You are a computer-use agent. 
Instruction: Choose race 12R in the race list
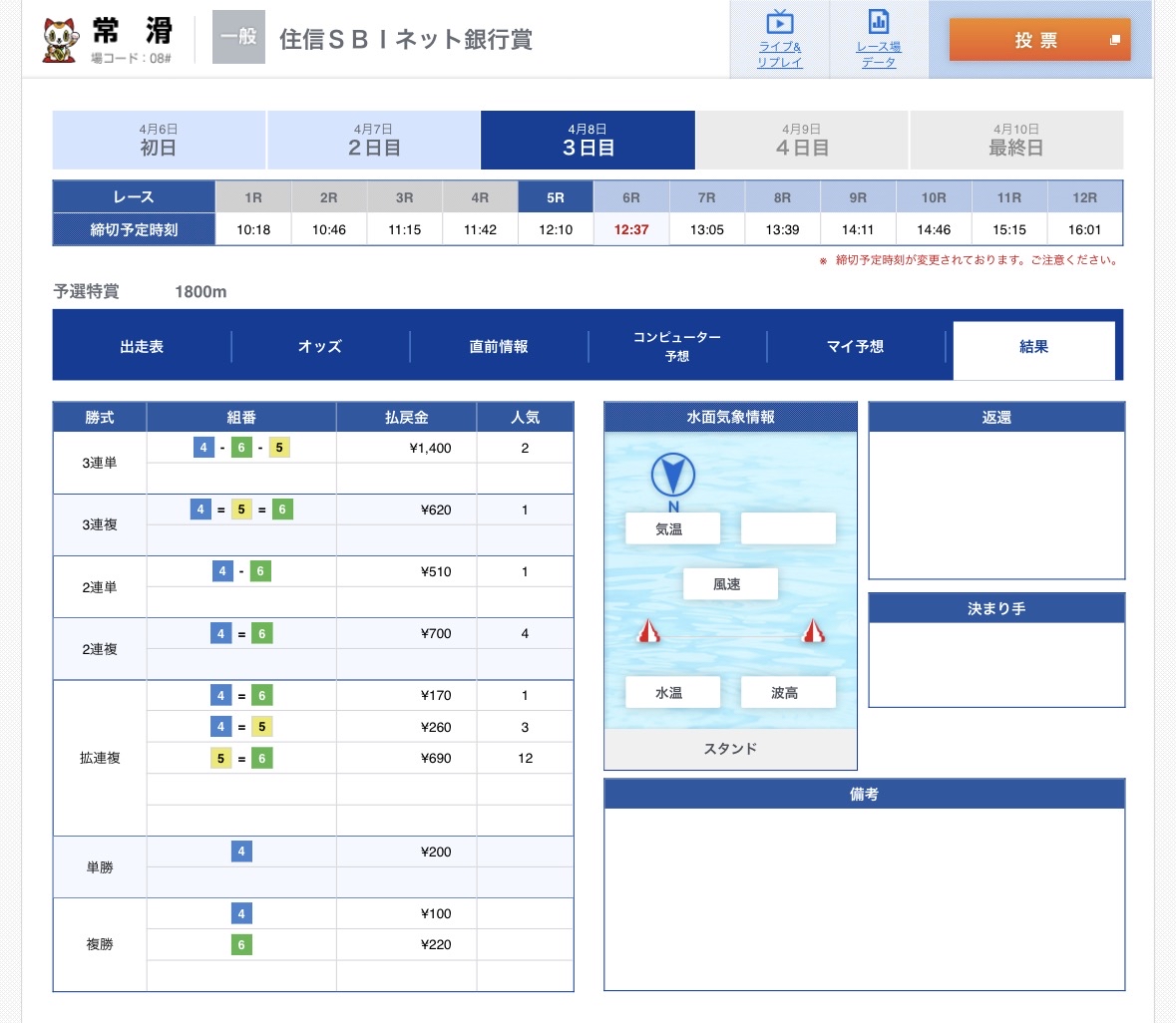(x=1084, y=197)
